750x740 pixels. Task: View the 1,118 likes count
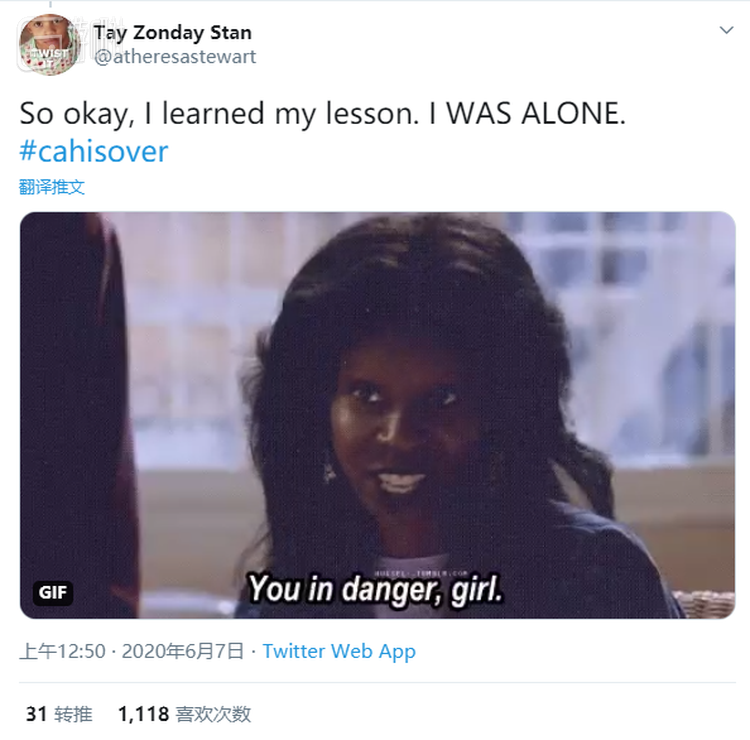[143, 714]
